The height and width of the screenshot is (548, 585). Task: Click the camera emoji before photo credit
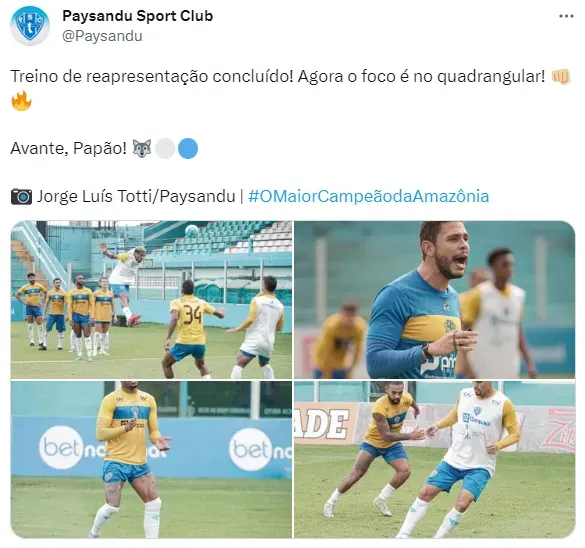click(21, 197)
